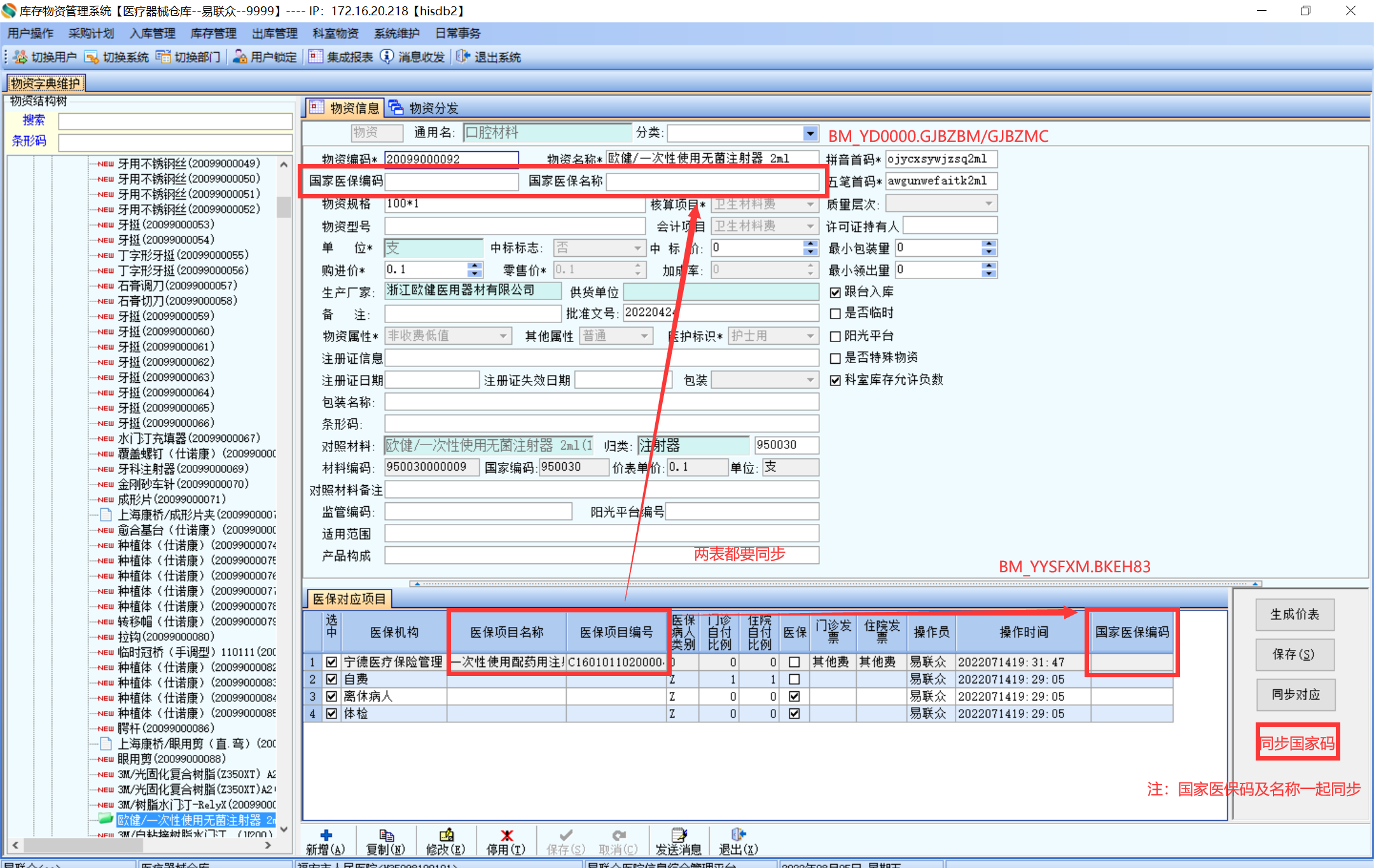Expand the 分类 dropdown
Screen dimensions: 1374x868
pyautogui.click(x=810, y=134)
